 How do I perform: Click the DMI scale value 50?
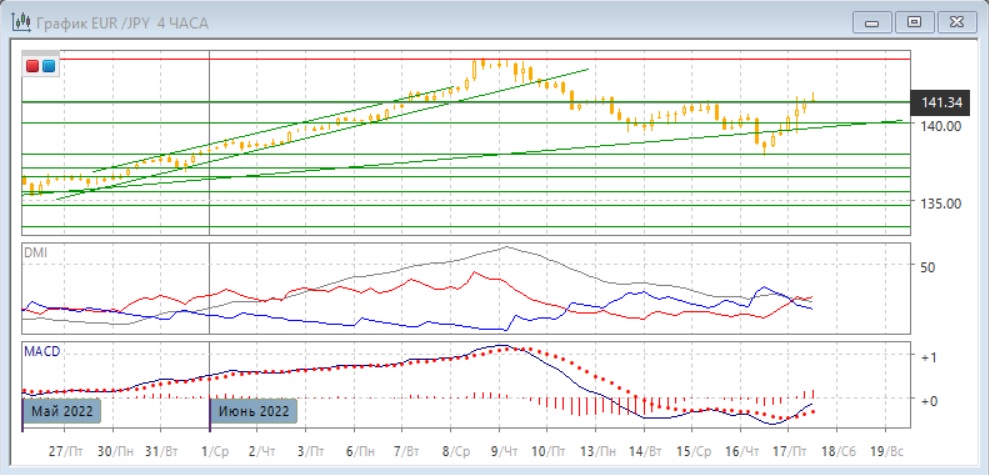pyautogui.click(x=927, y=267)
